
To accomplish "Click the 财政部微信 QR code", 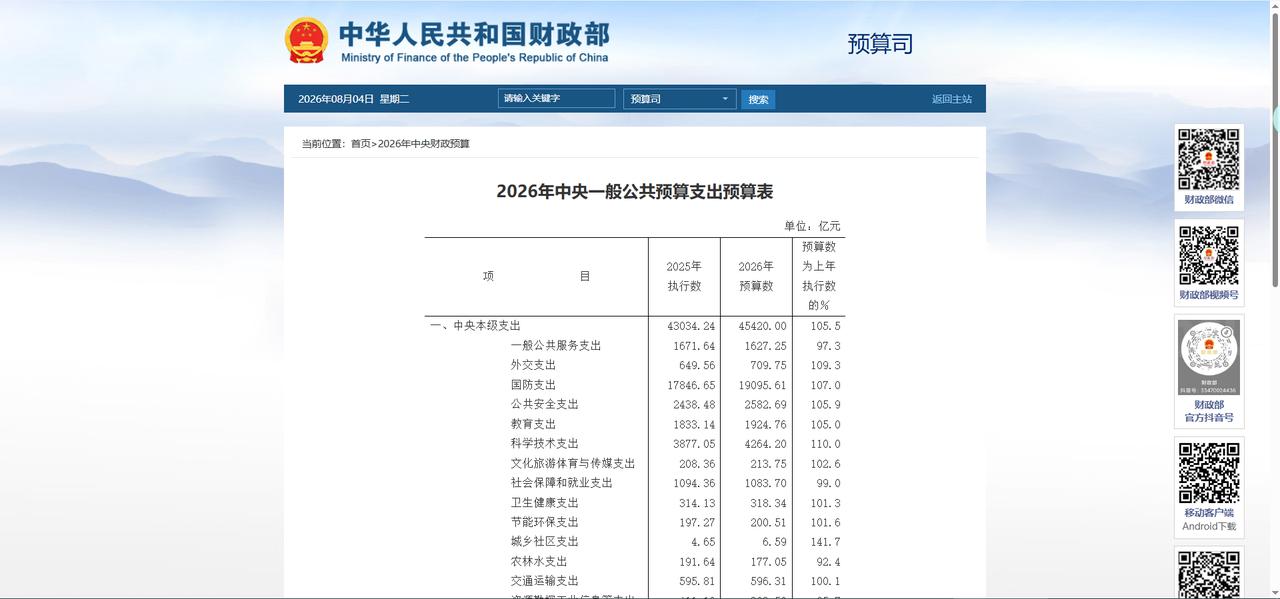I will pyautogui.click(x=1208, y=159).
